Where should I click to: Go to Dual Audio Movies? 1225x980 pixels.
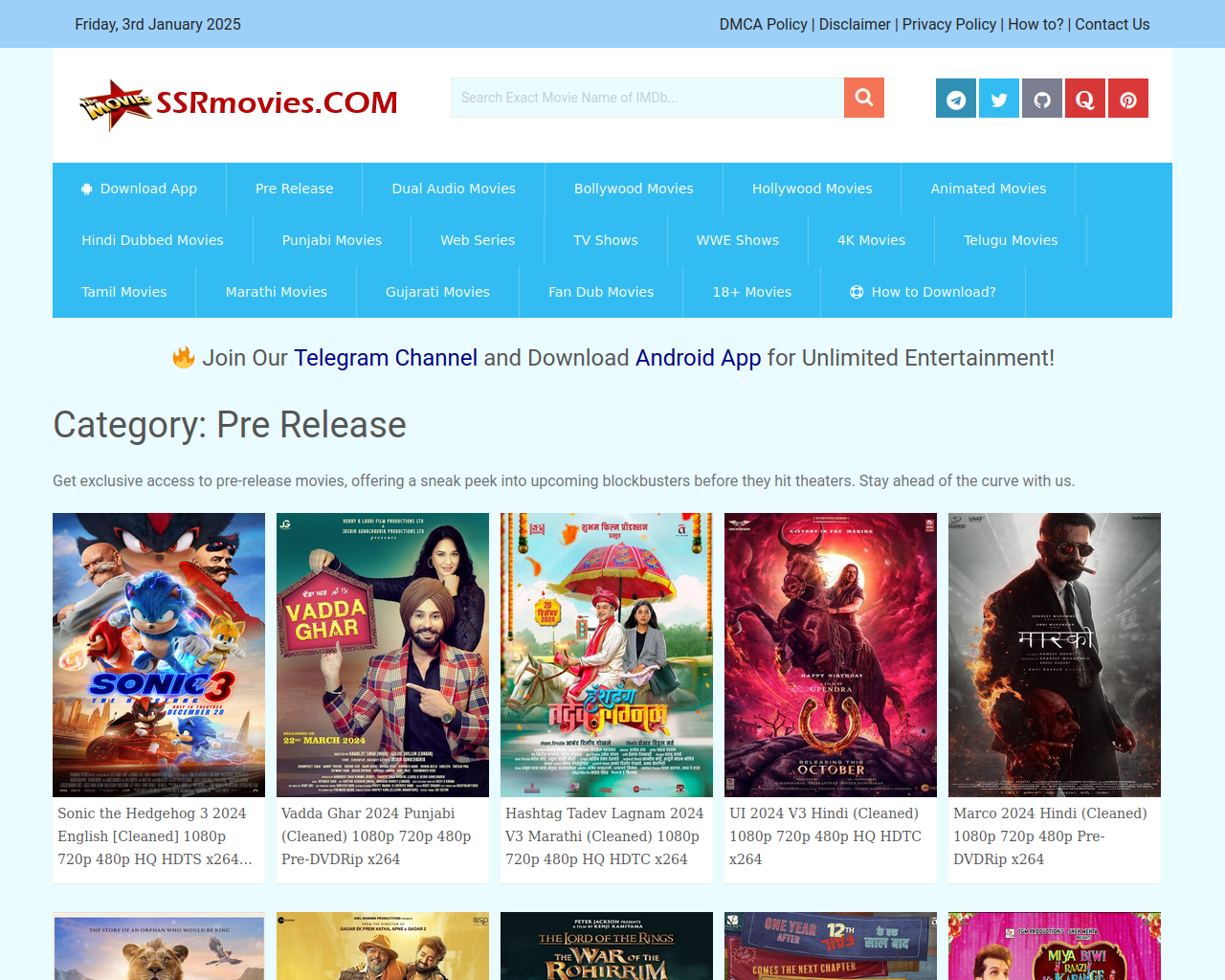click(x=454, y=189)
